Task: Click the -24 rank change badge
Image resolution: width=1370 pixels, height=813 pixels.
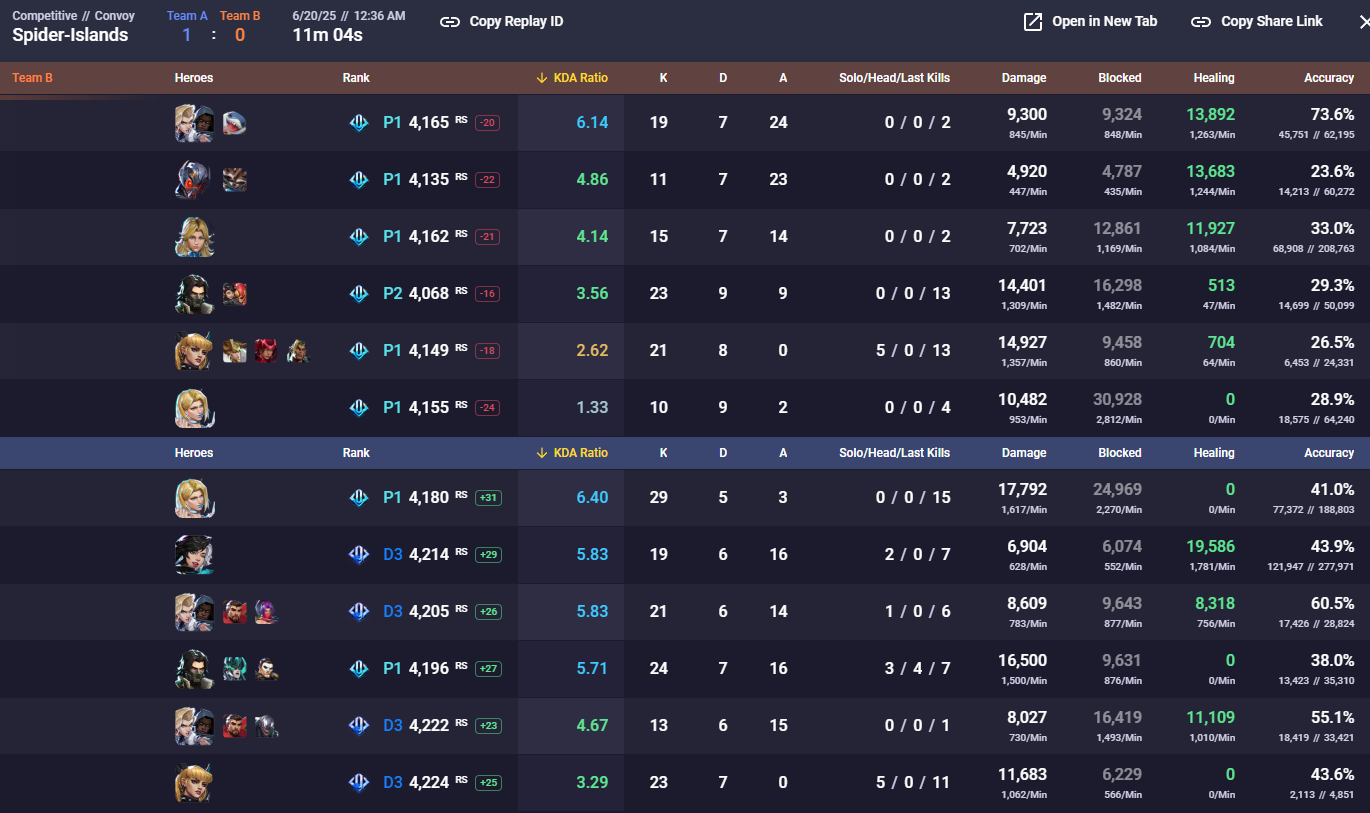Action: point(488,408)
